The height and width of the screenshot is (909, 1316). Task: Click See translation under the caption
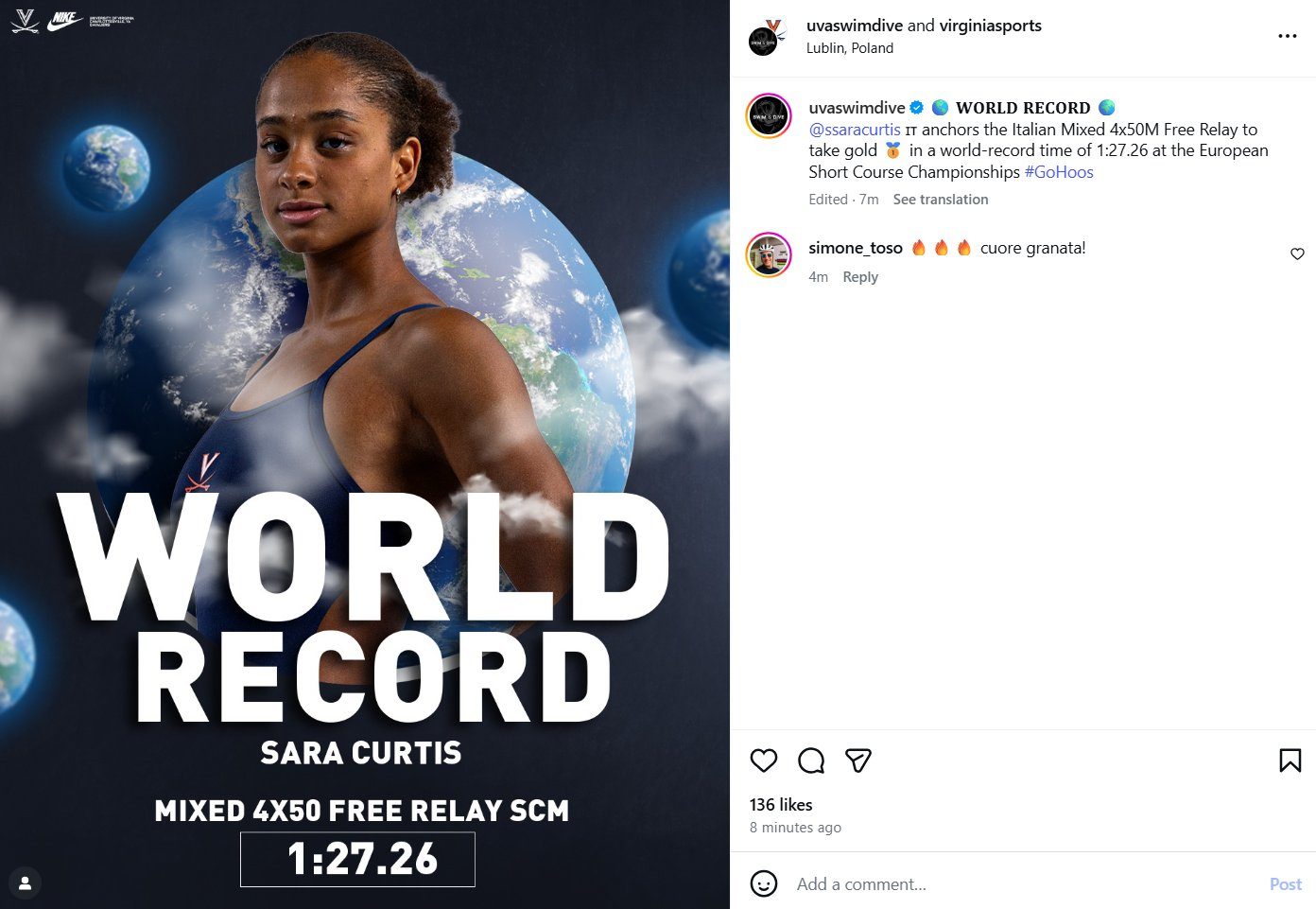pos(941,200)
